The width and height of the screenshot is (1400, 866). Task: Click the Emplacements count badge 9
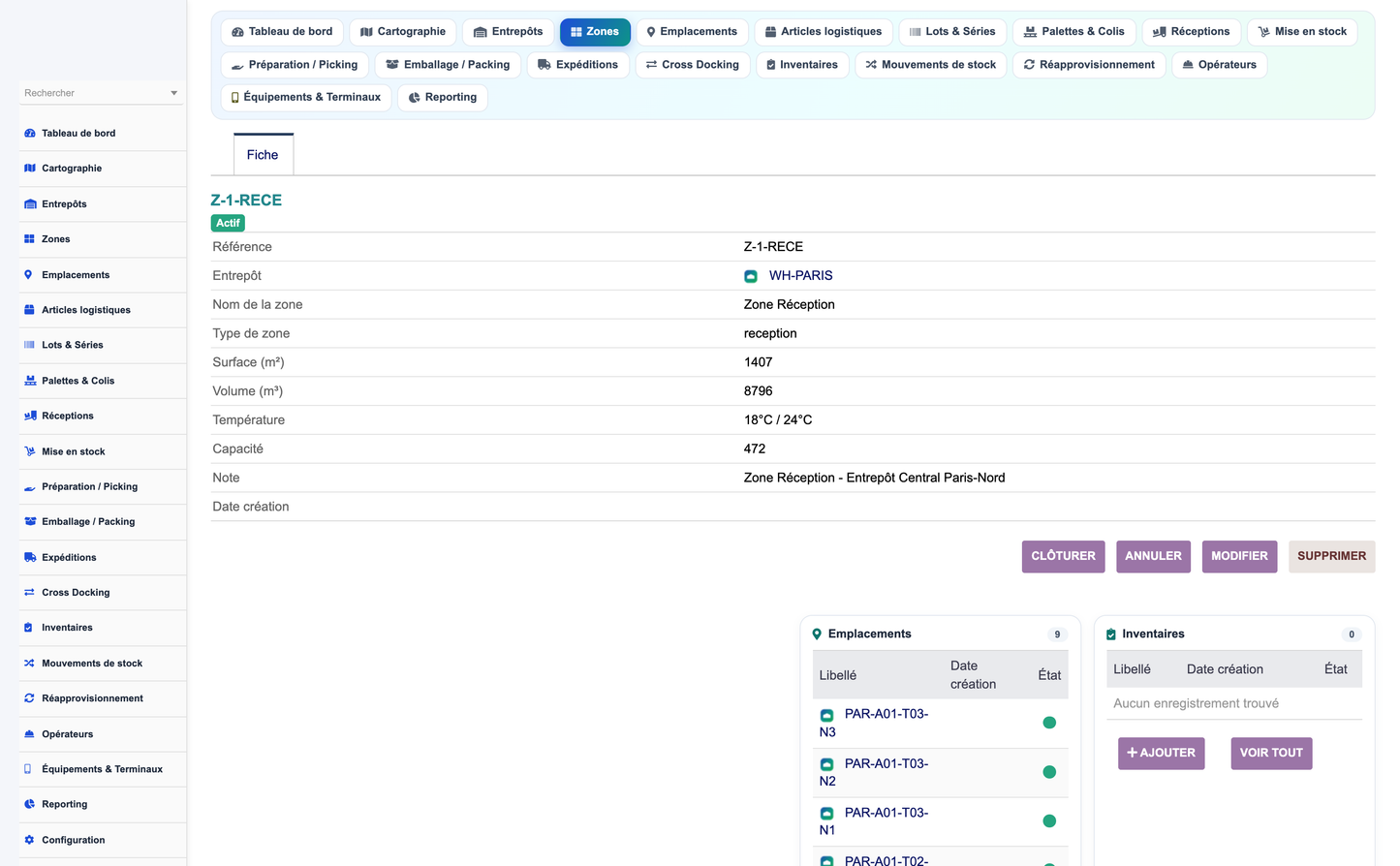point(1057,635)
